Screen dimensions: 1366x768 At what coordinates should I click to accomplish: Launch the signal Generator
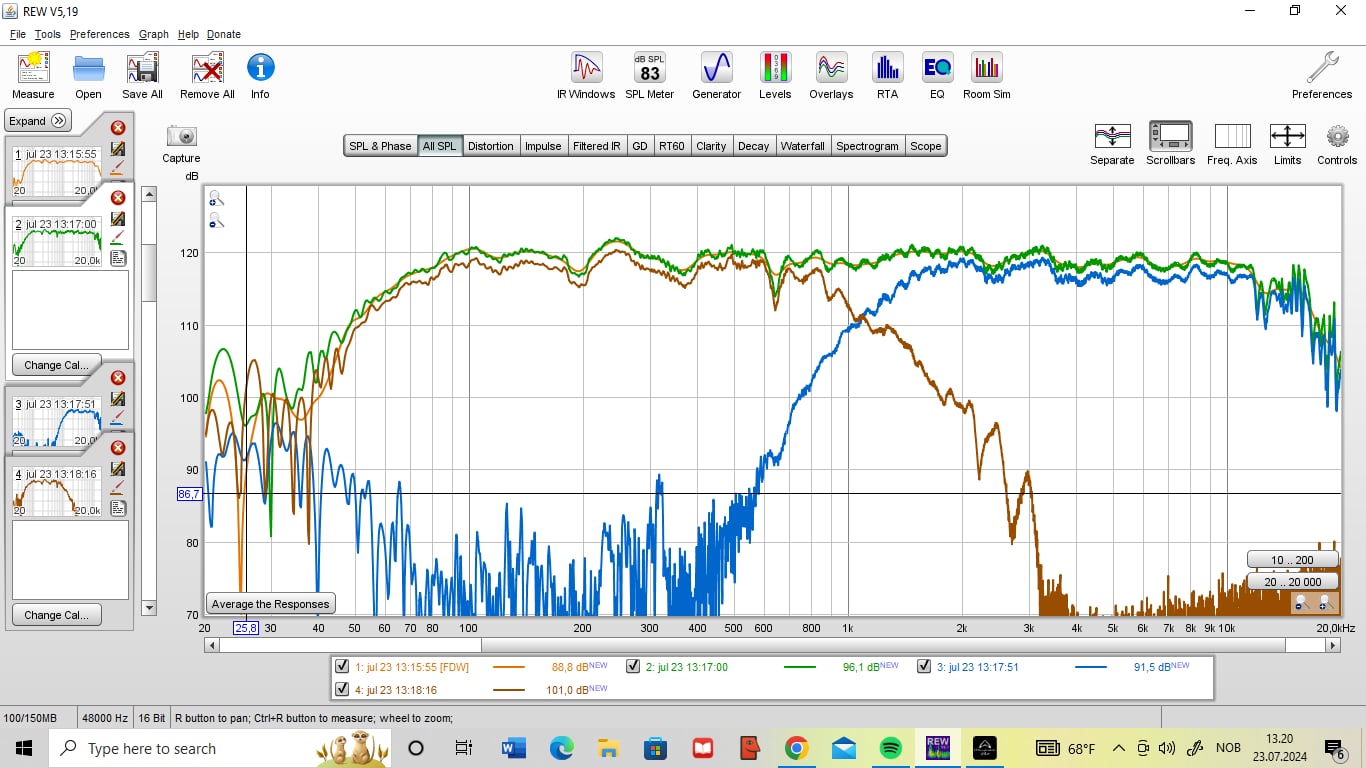click(716, 69)
